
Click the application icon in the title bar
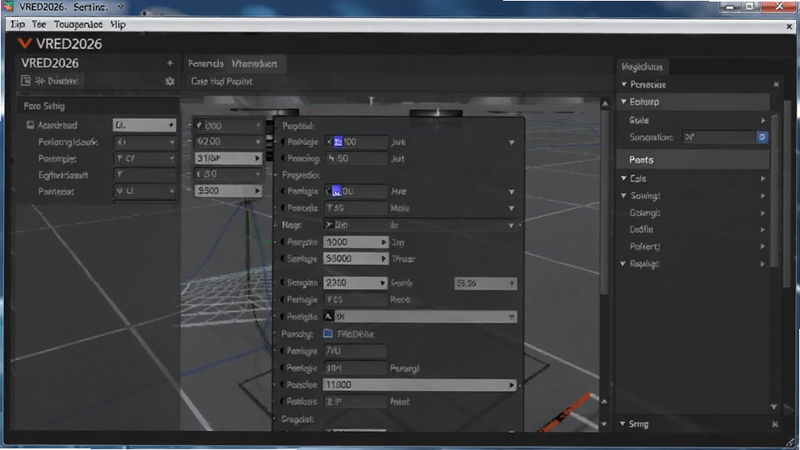[x=8, y=7]
